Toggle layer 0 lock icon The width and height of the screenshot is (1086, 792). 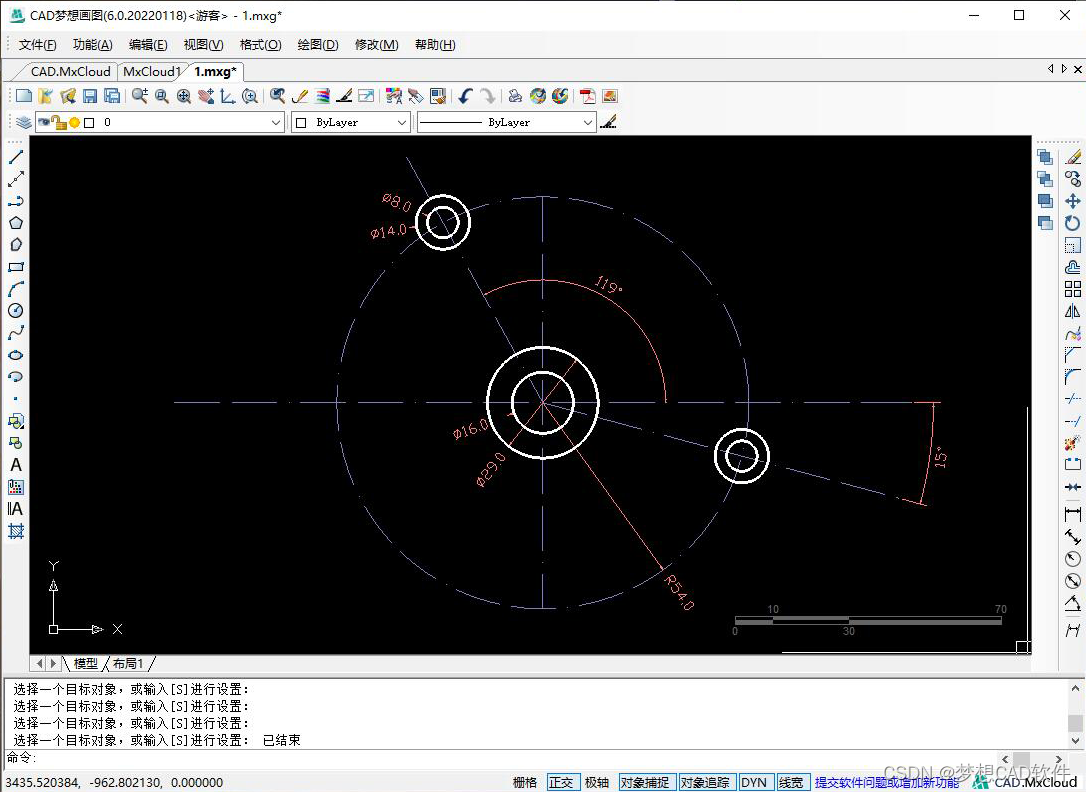click(x=60, y=123)
